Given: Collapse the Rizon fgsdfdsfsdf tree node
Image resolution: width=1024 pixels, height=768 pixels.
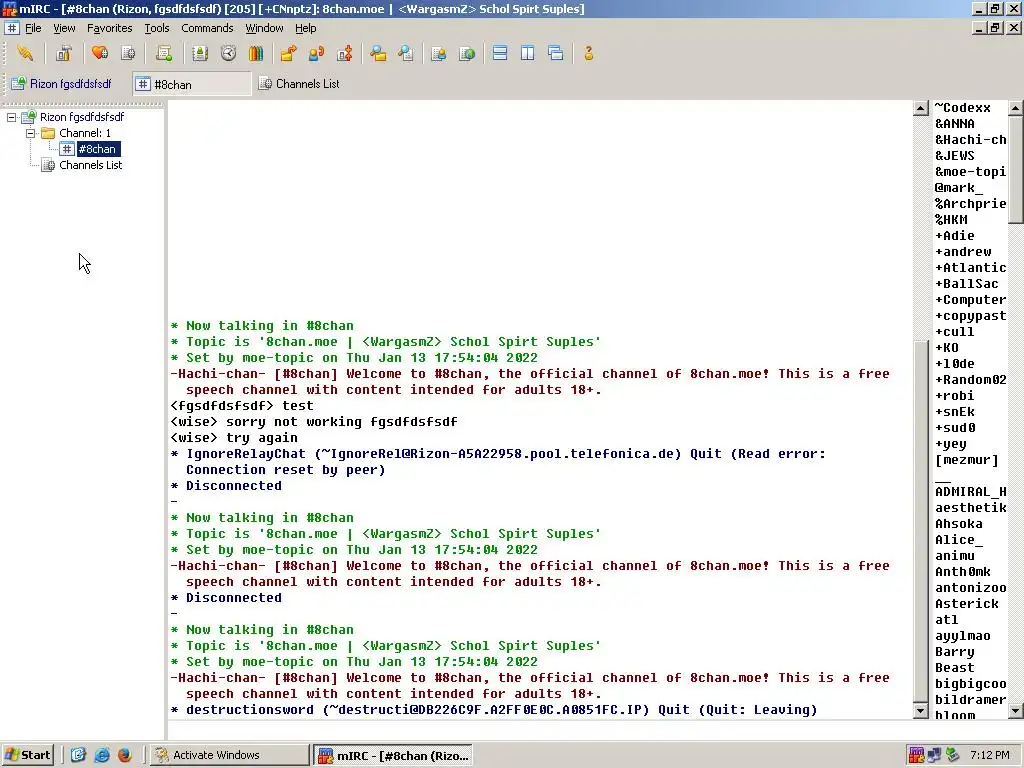Looking at the screenshot, I should [x=12, y=118].
